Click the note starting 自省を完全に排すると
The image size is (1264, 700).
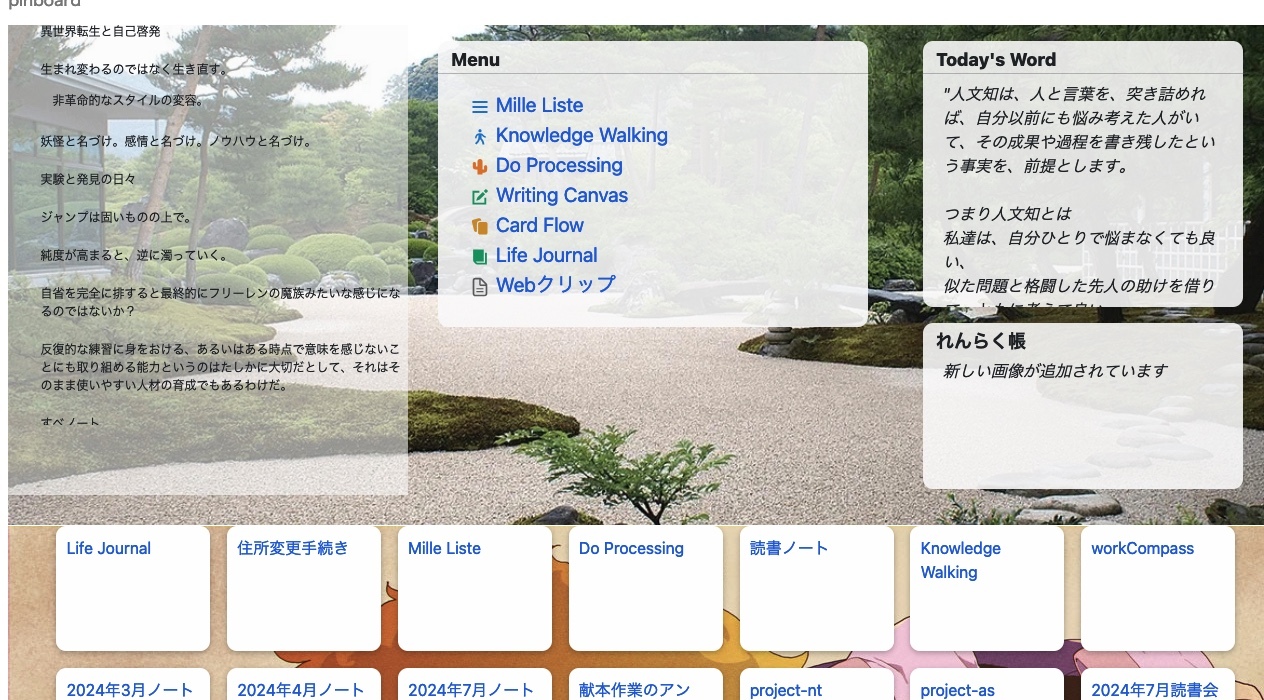point(220,302)
